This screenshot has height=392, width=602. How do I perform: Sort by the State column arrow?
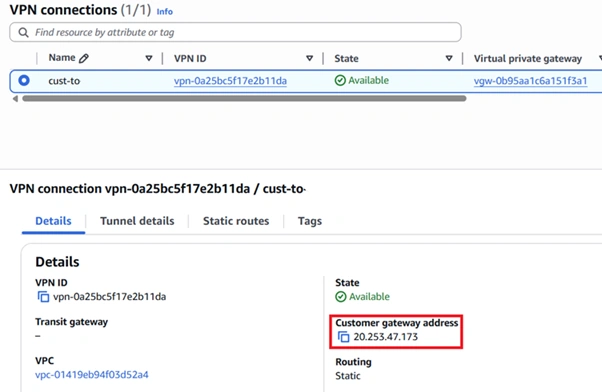coord(449,58)
